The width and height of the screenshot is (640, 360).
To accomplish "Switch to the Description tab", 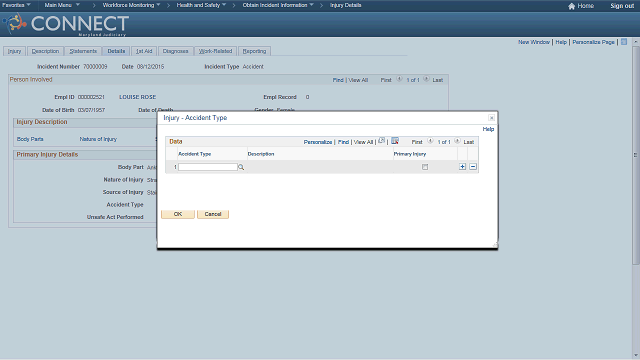I will (45, 51).
